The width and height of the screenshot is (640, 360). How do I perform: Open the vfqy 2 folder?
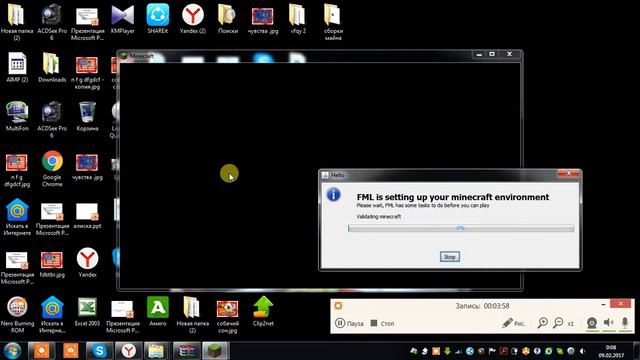(x=298, y=19)
